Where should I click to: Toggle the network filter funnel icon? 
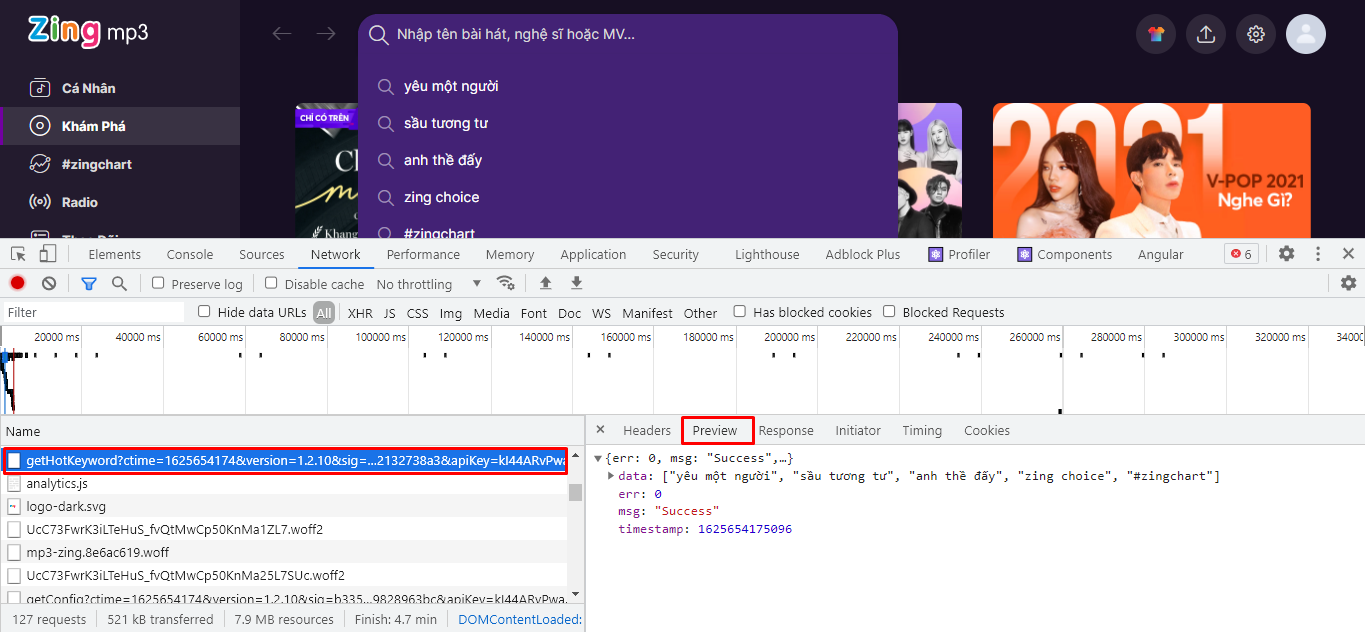point(88,283)
